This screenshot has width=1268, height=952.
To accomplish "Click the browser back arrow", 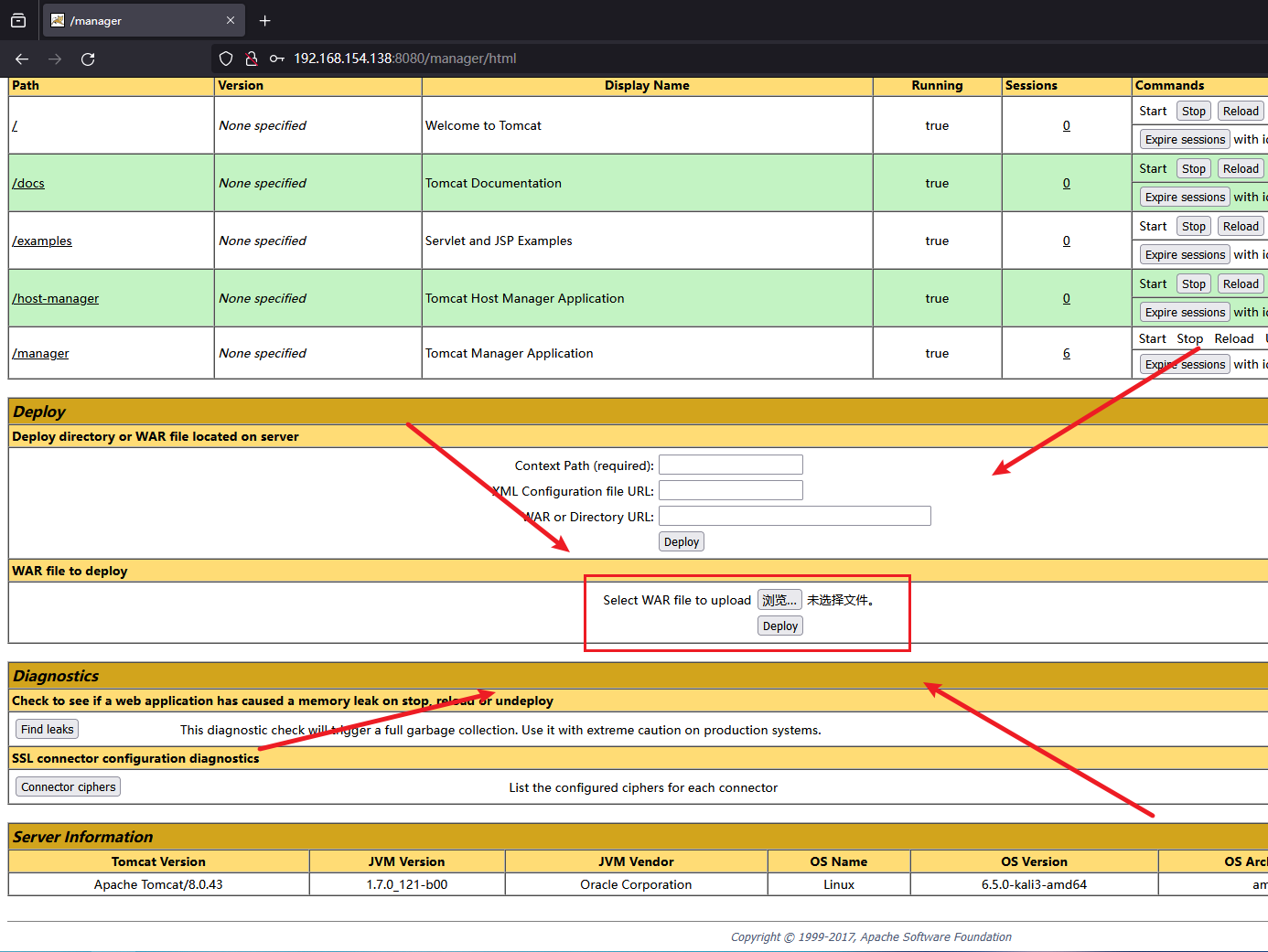I will pyautogui.click(x=22, y=59).
